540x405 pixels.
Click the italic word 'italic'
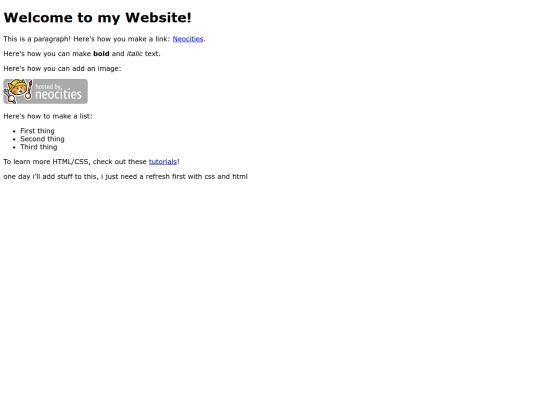point(135,54)
